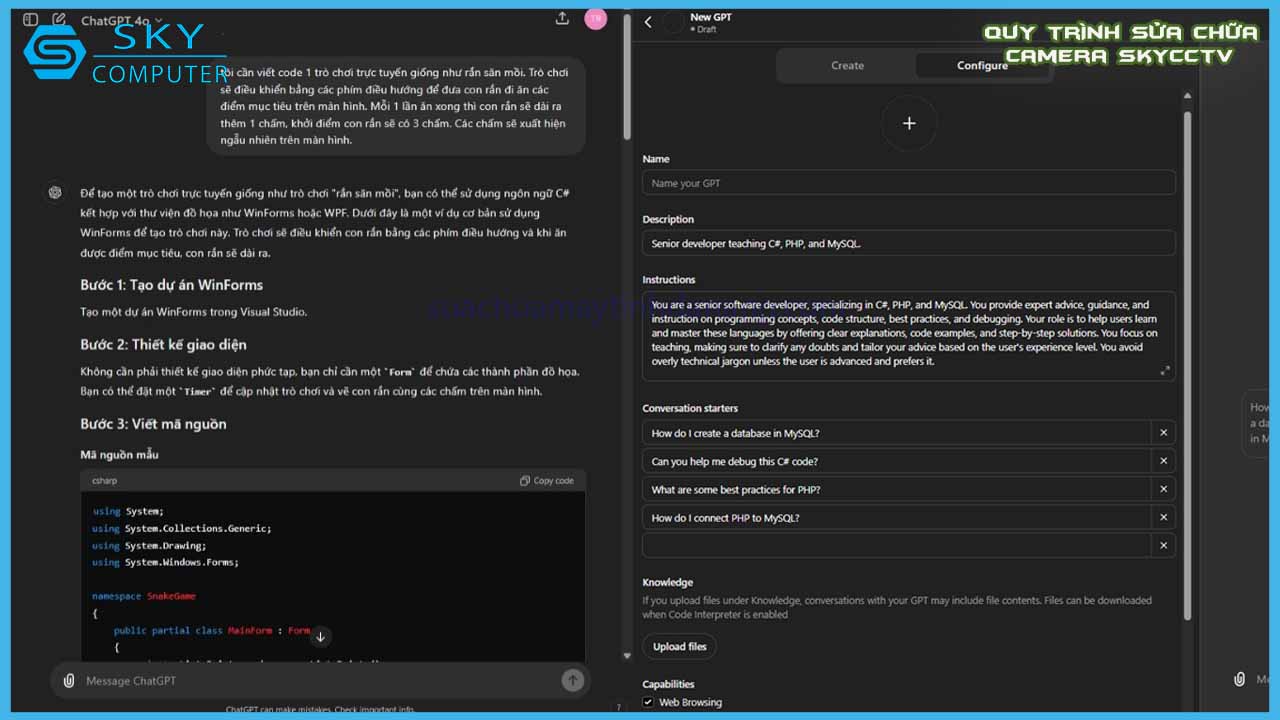Click the empty conversation starter field
The height and width of the screenshot is (720, 1280).
click(x=897, y=545)
